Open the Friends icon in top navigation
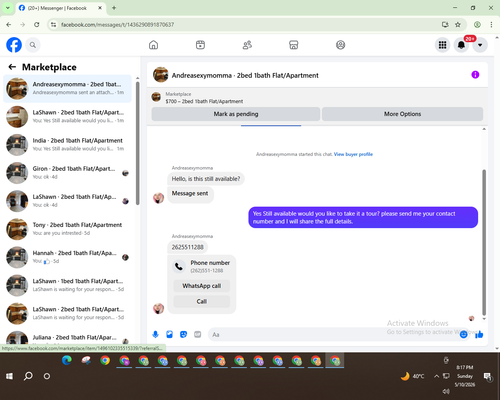 point(247,45)
